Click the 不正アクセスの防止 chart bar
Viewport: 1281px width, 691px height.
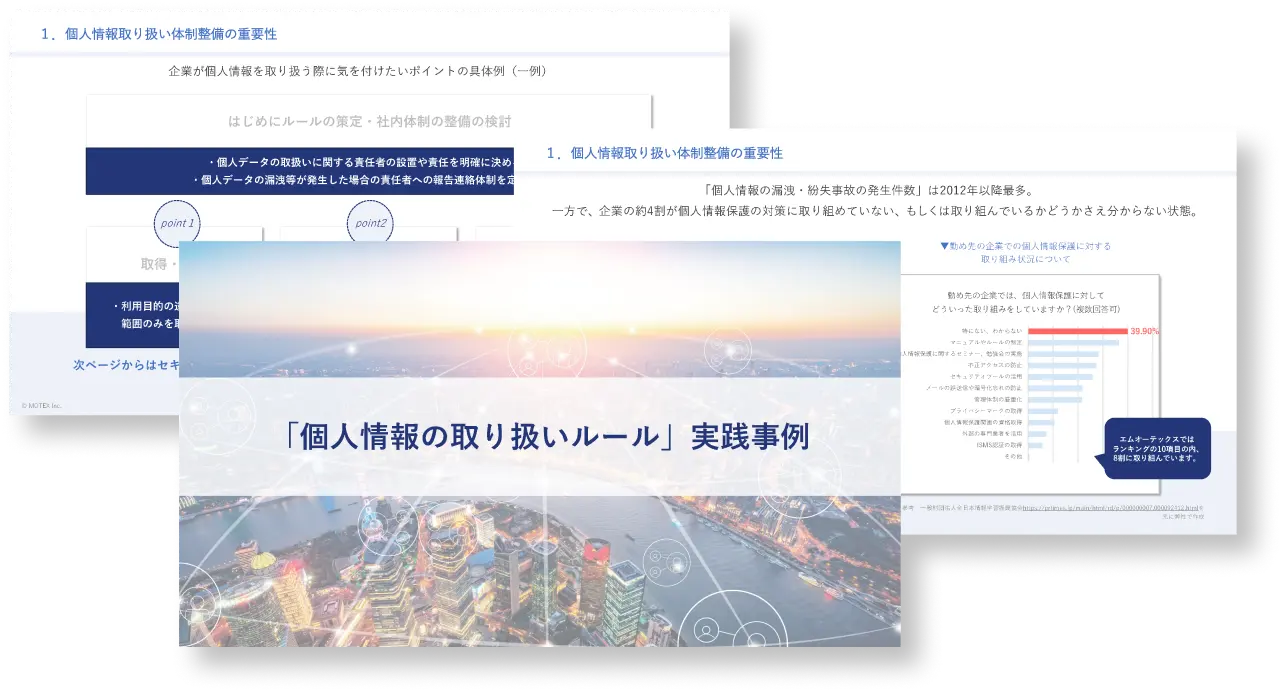(x=1061, y=365)
